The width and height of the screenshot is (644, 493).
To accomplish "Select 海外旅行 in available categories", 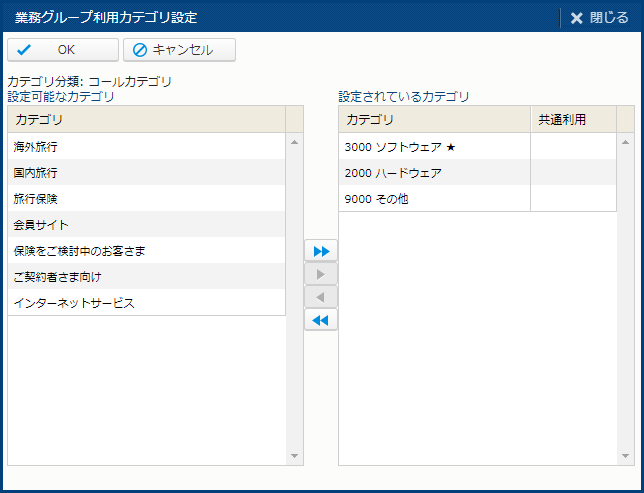I will pos(146,146).
